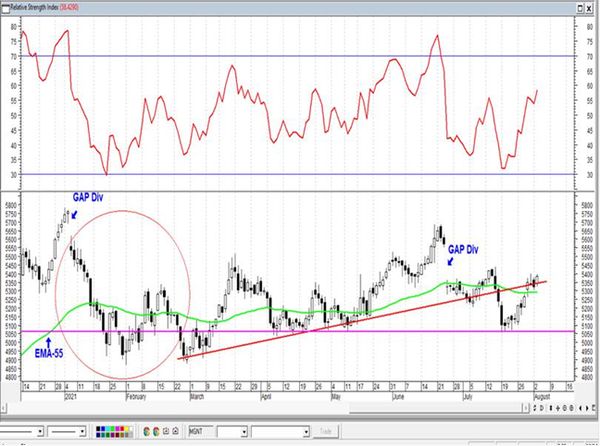Click the Relative Strength Index window icon

click(5, 8)
